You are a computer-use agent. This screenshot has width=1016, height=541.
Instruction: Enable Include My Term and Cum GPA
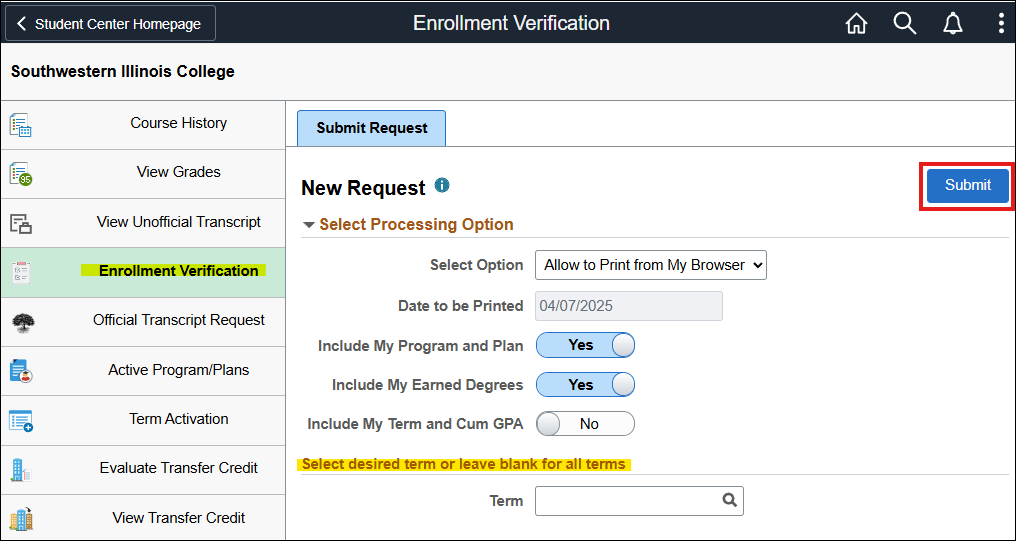[x=585, y=424]
